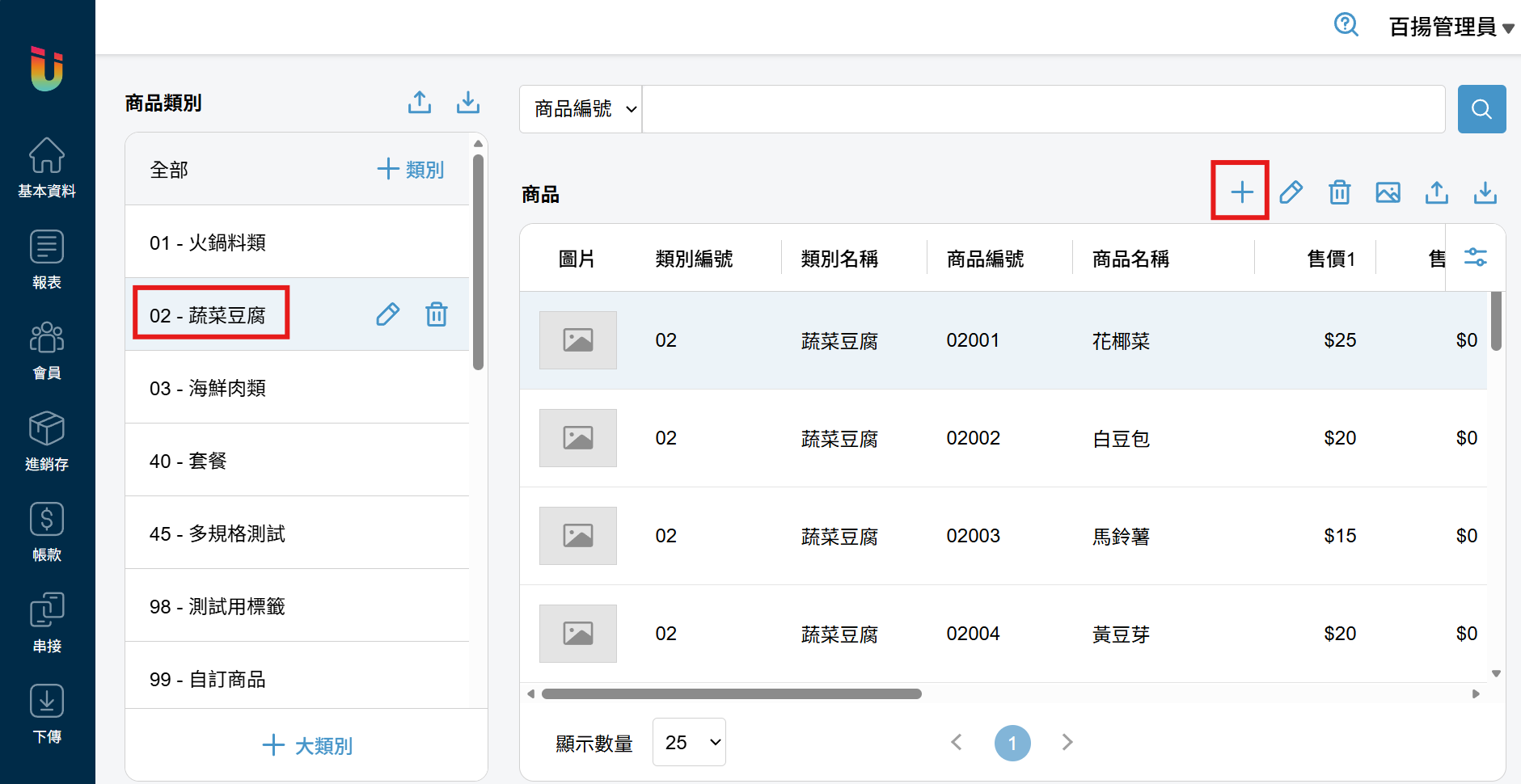Open the 百揚管理員 user menu
This screenshot has width=1521, height=784.
pyautogui.click(x=1450, y=27)
